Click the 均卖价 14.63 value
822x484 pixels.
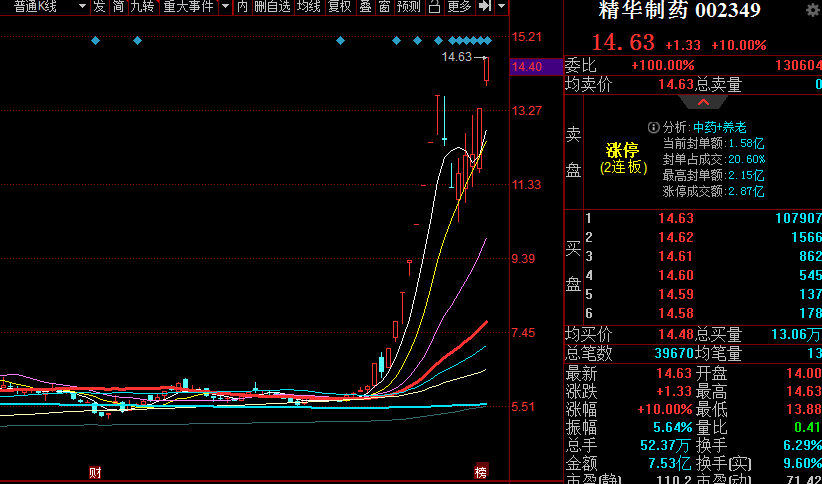(676, 84)
